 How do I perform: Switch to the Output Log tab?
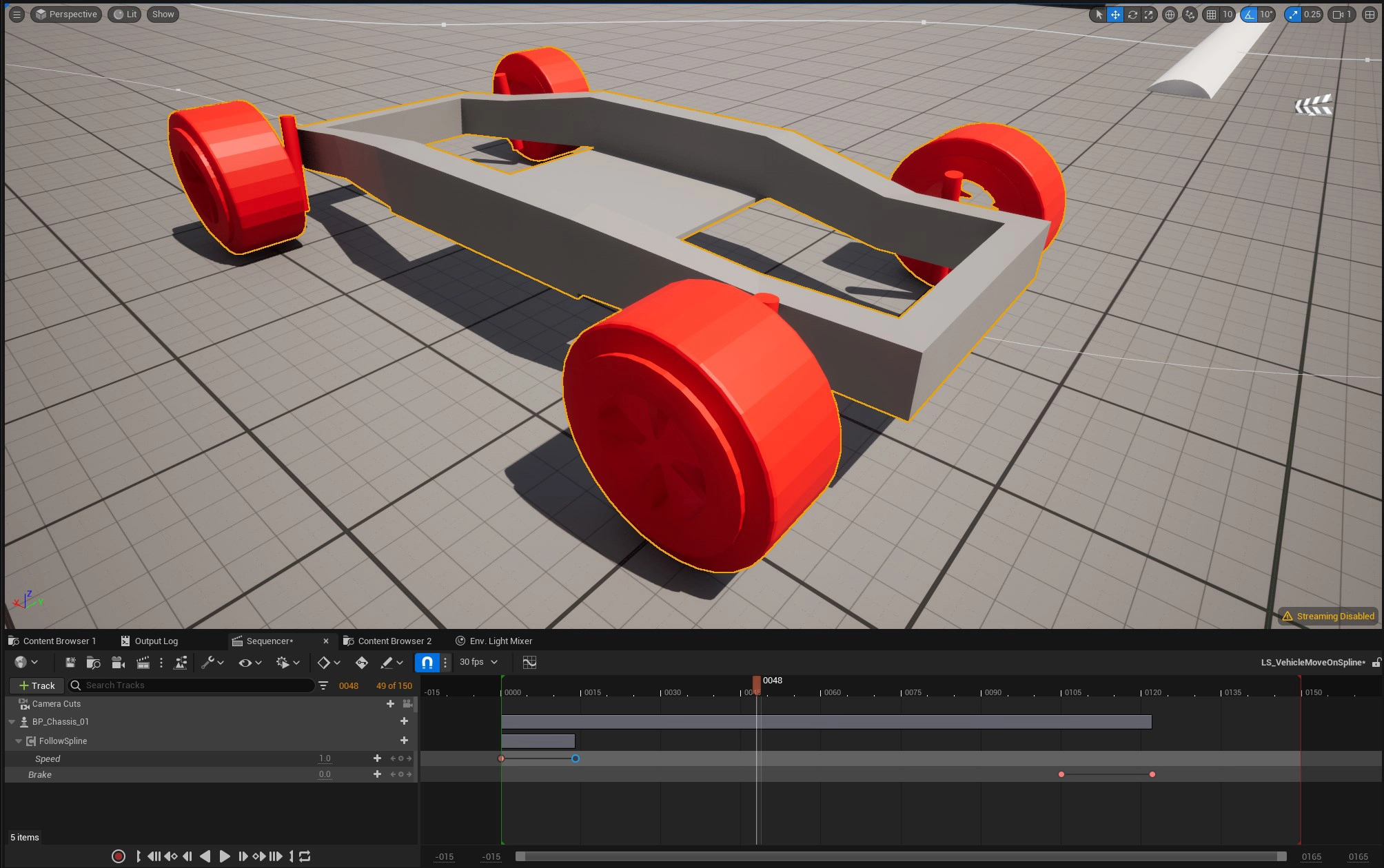[156, 641]
